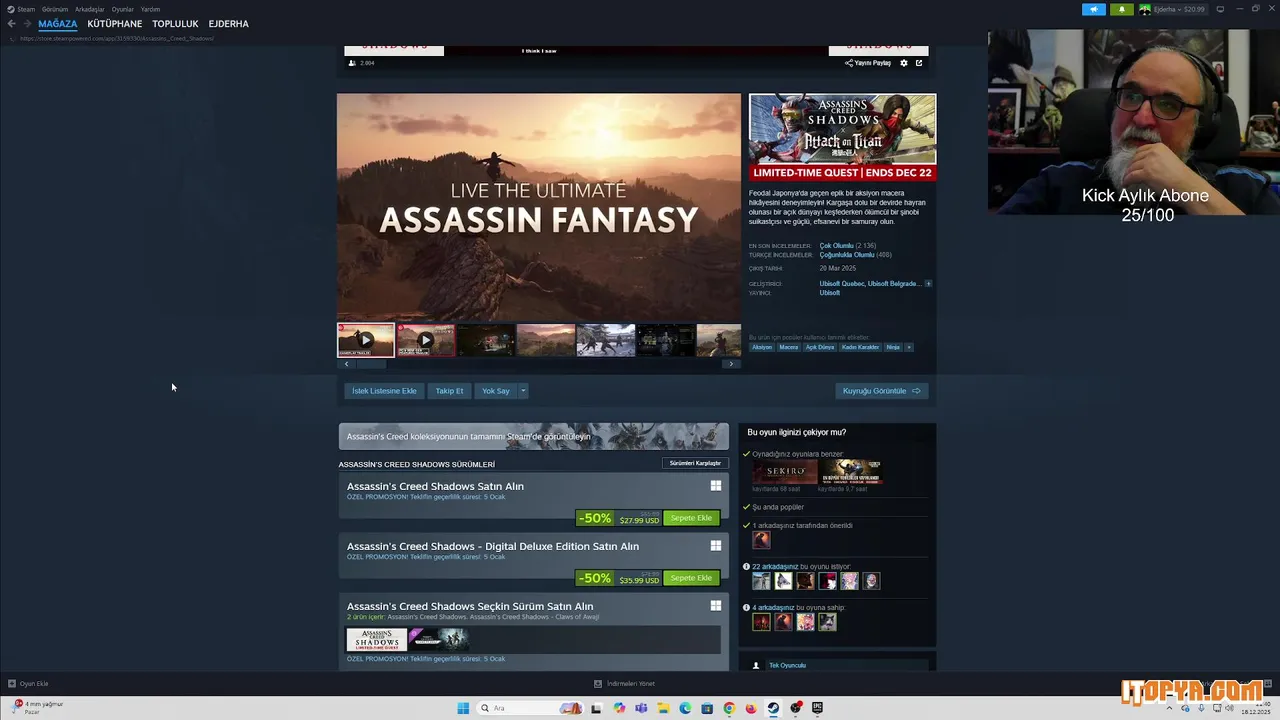Image resolution: width=1280 pixels, height=720 pixels.
Task: Click Oyun Ekle at bottom left
Action: (28, 684)
